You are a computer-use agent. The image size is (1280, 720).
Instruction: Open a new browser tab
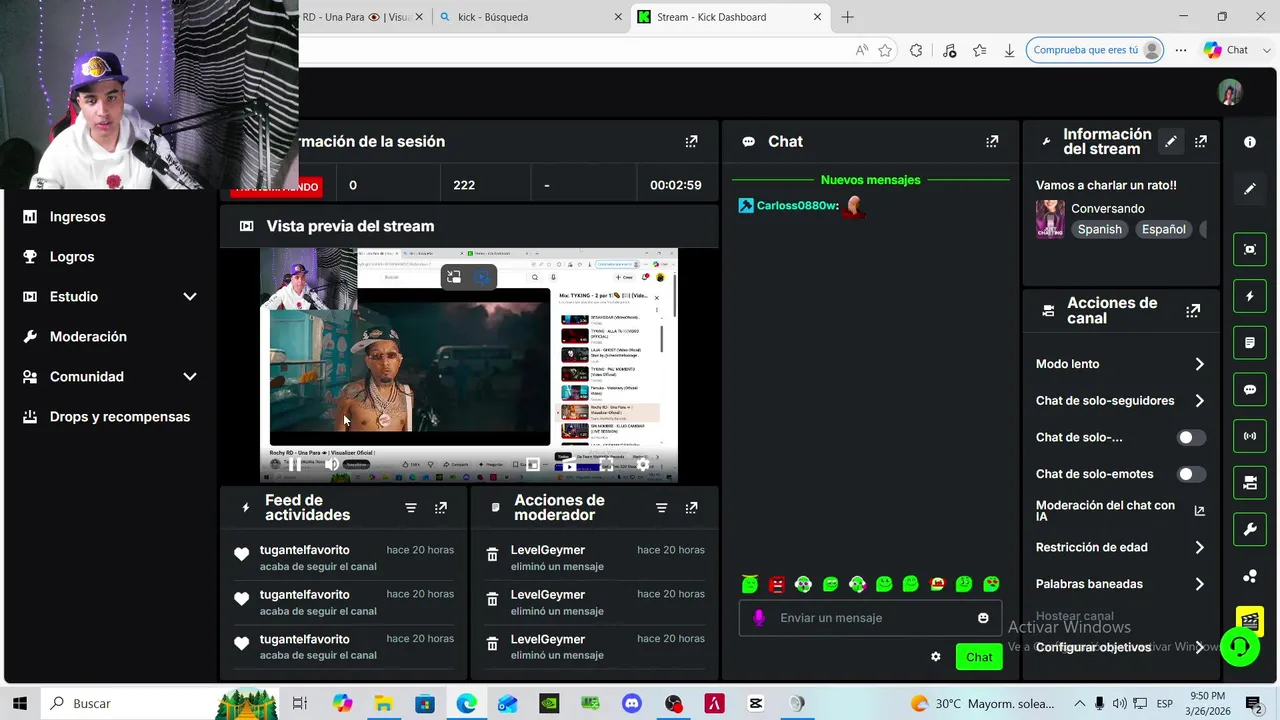tap(847, 17)
